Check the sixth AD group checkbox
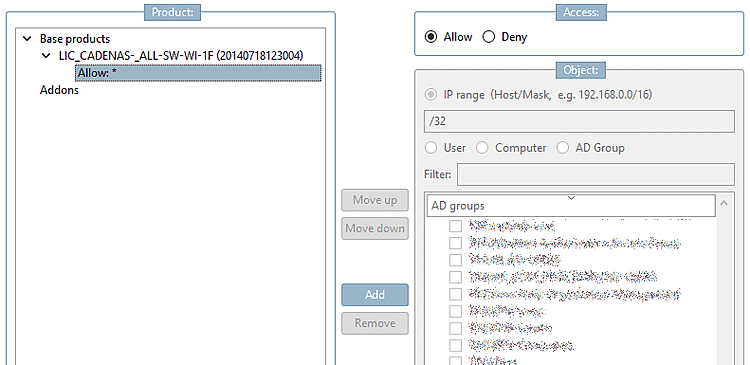The width and height of the screenshot is (750, 365). click(455, 311)
